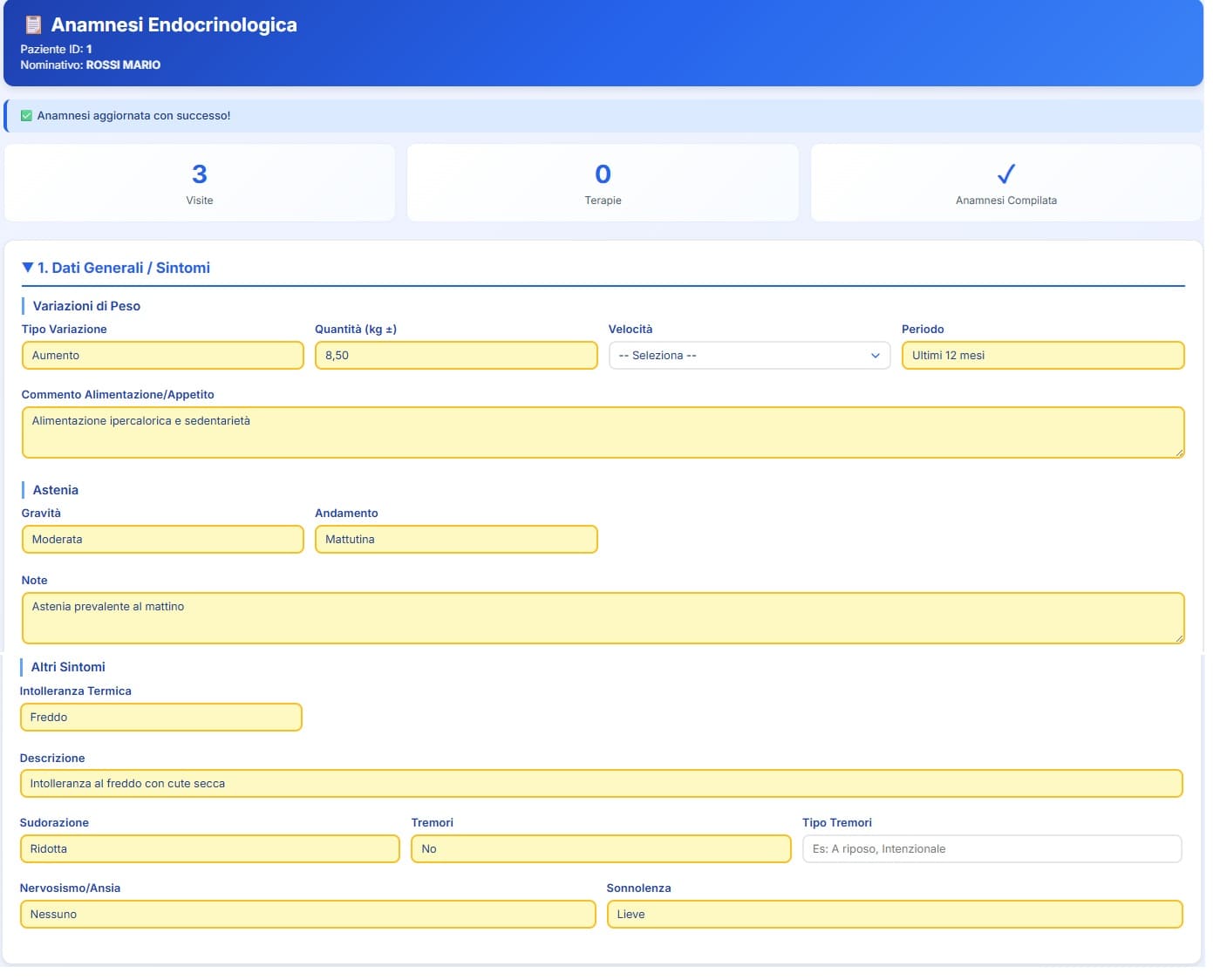This screenshot has height=980, width=1213.
Task: Click the Visite card showing 3
Action: 200,183
